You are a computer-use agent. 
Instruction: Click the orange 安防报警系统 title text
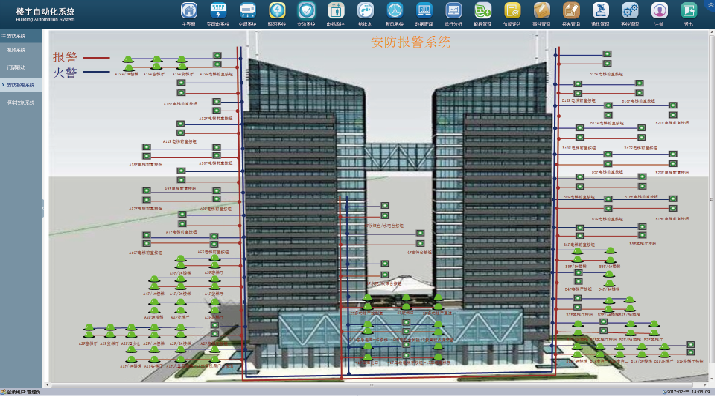click(x=411, y=42)
